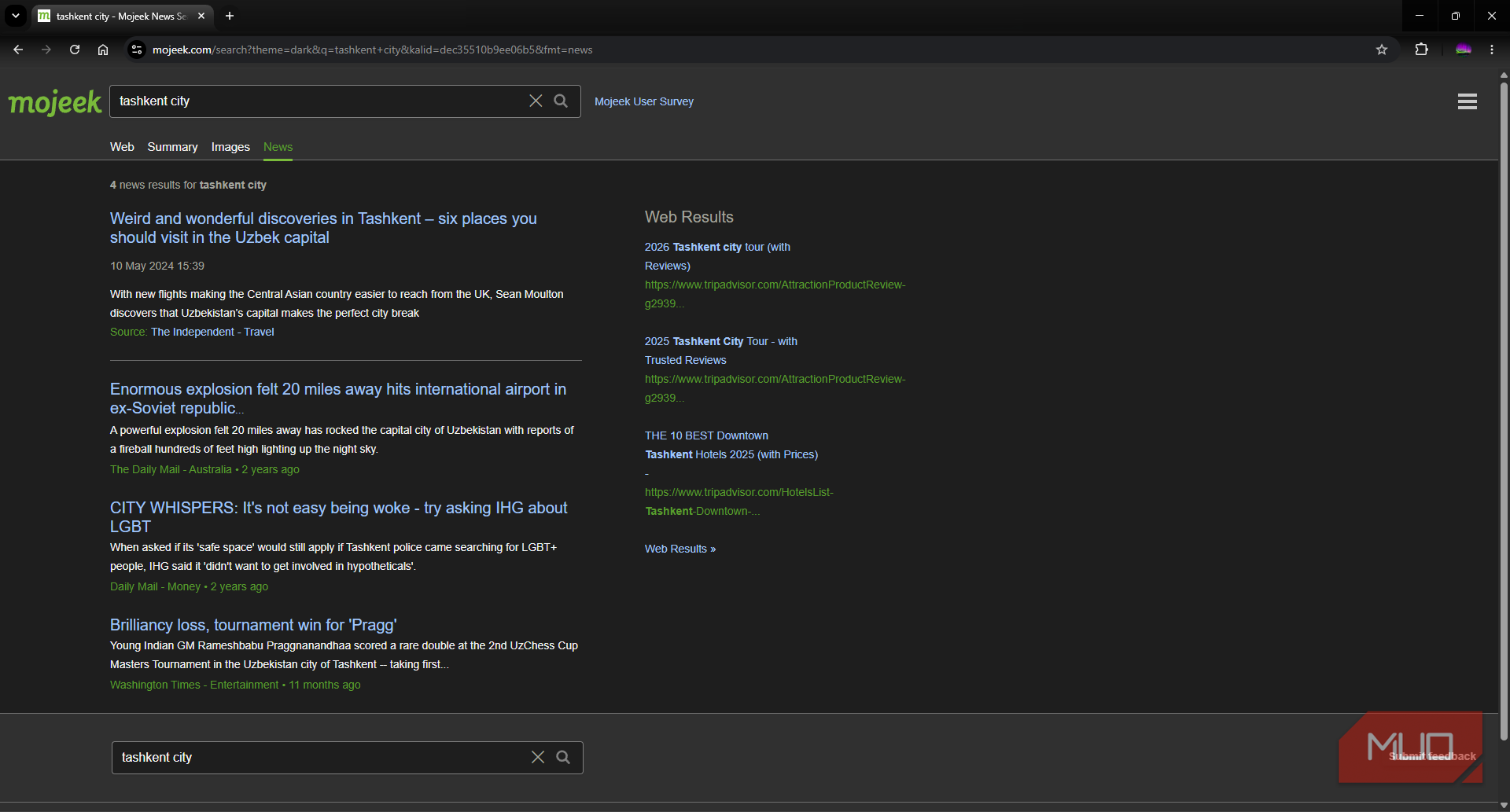The width and height of the screenshot is (1510, 812).
Task: Click the browser address bar URL
Action: (373, 50)
